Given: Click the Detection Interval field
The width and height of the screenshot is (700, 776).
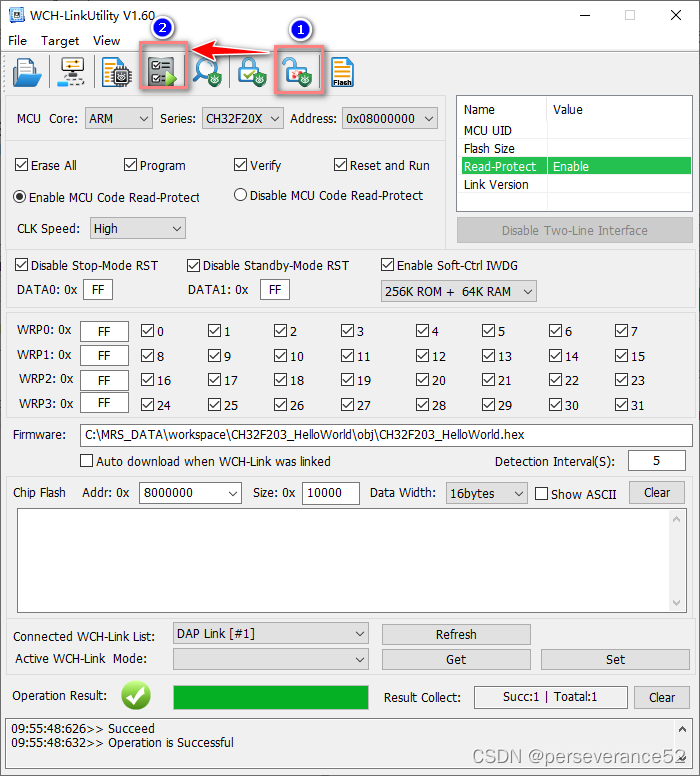Looking at the screenshot, I should [657, 461].
